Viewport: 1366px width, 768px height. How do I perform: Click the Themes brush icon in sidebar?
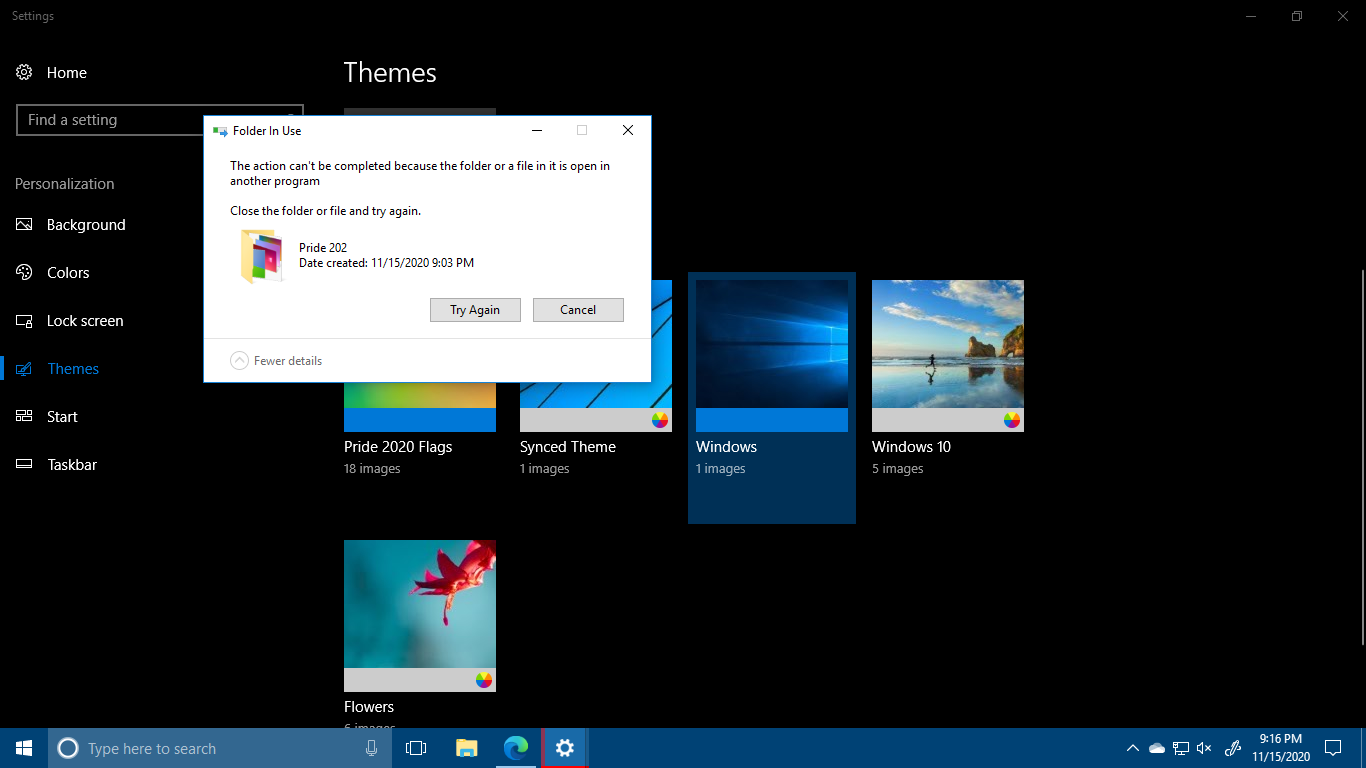[24, 369]
